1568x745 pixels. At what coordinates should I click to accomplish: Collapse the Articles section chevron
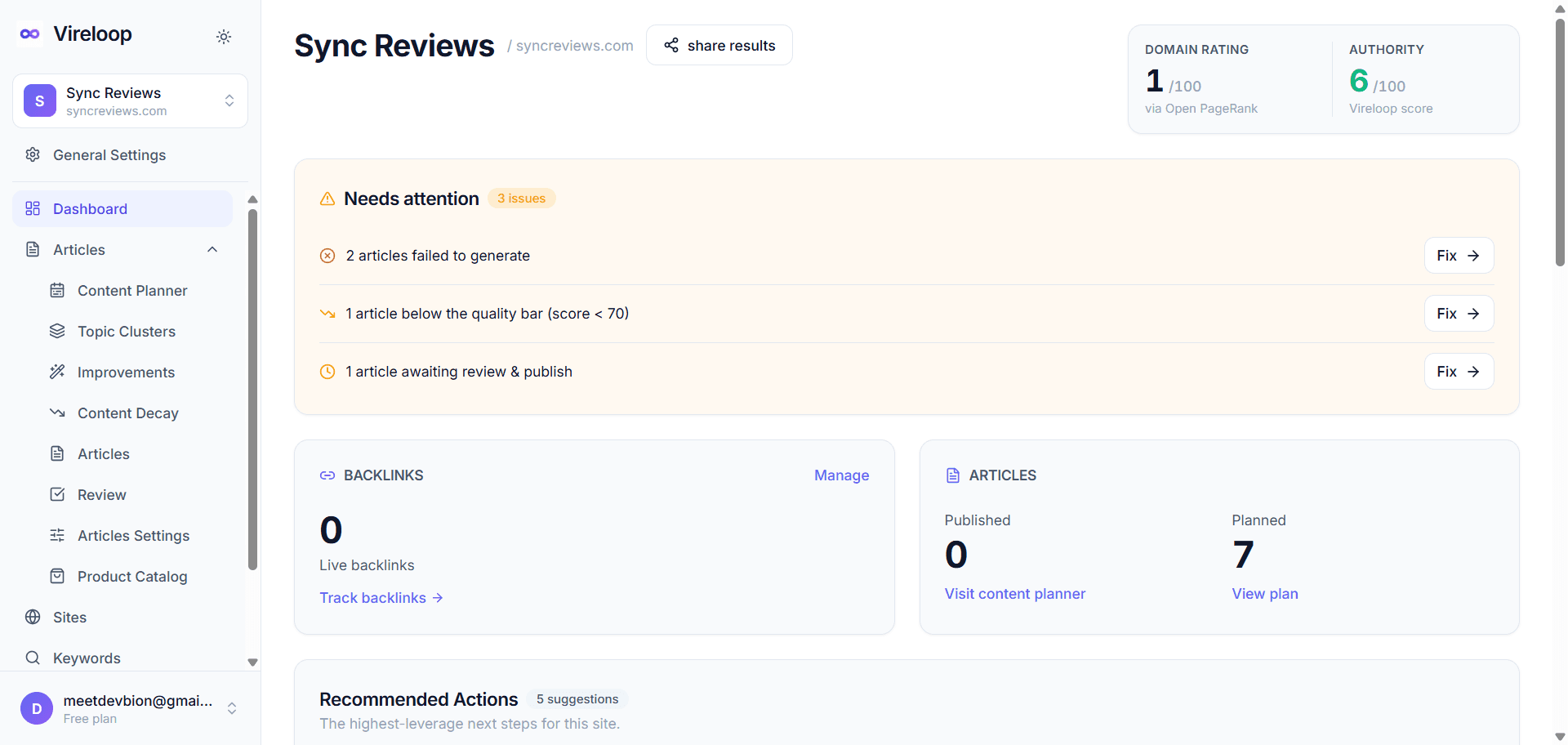(212, 249)
